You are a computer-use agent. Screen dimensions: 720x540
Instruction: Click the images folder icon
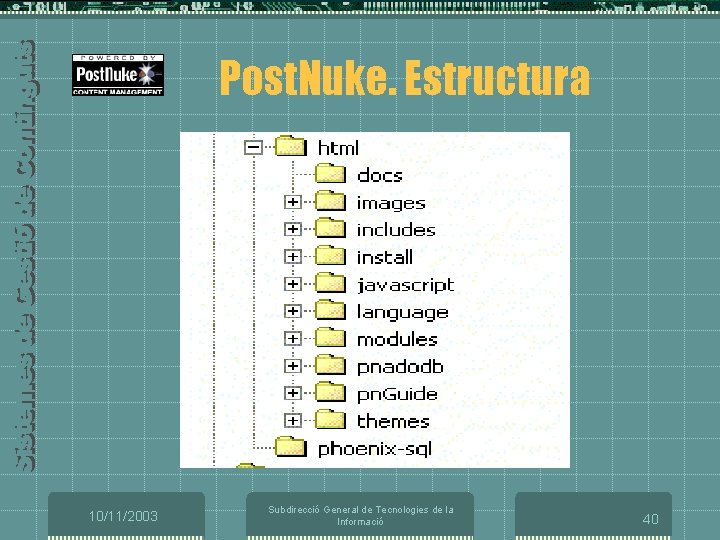(x=330, y=200)
